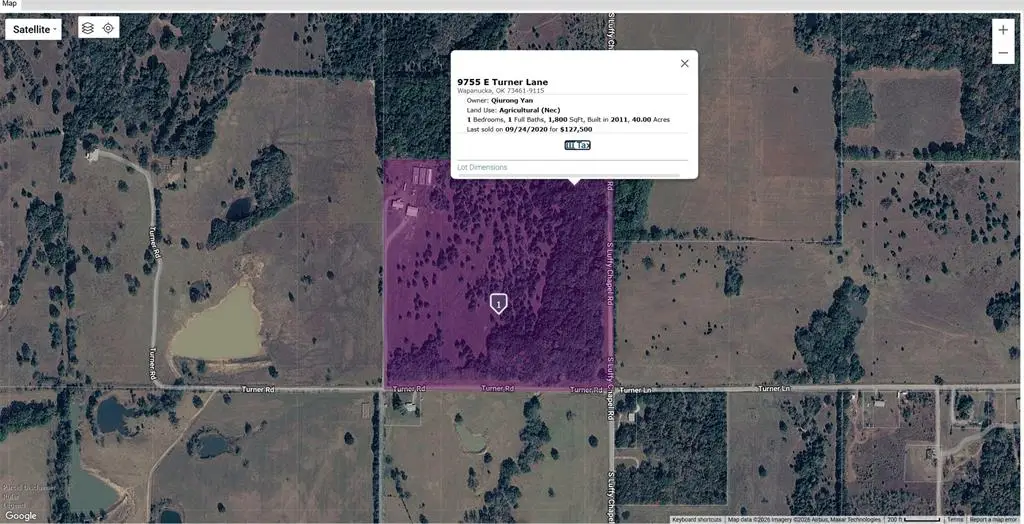Viewport: 1024px width, 524px height.
Task: Click the sale price $127,500
Action: [576, 129]
